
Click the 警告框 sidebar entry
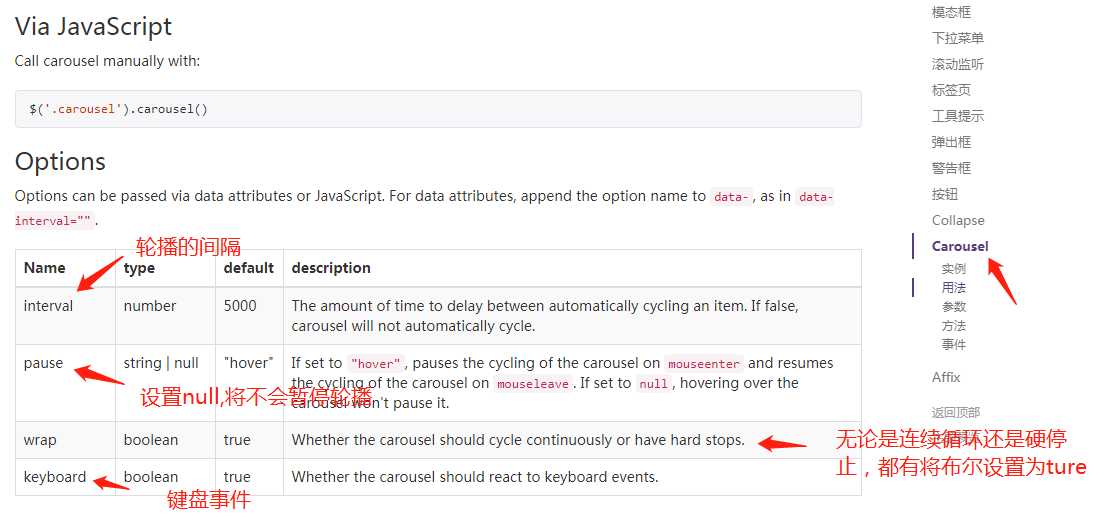pyautogui.click(x=951, y=168)
